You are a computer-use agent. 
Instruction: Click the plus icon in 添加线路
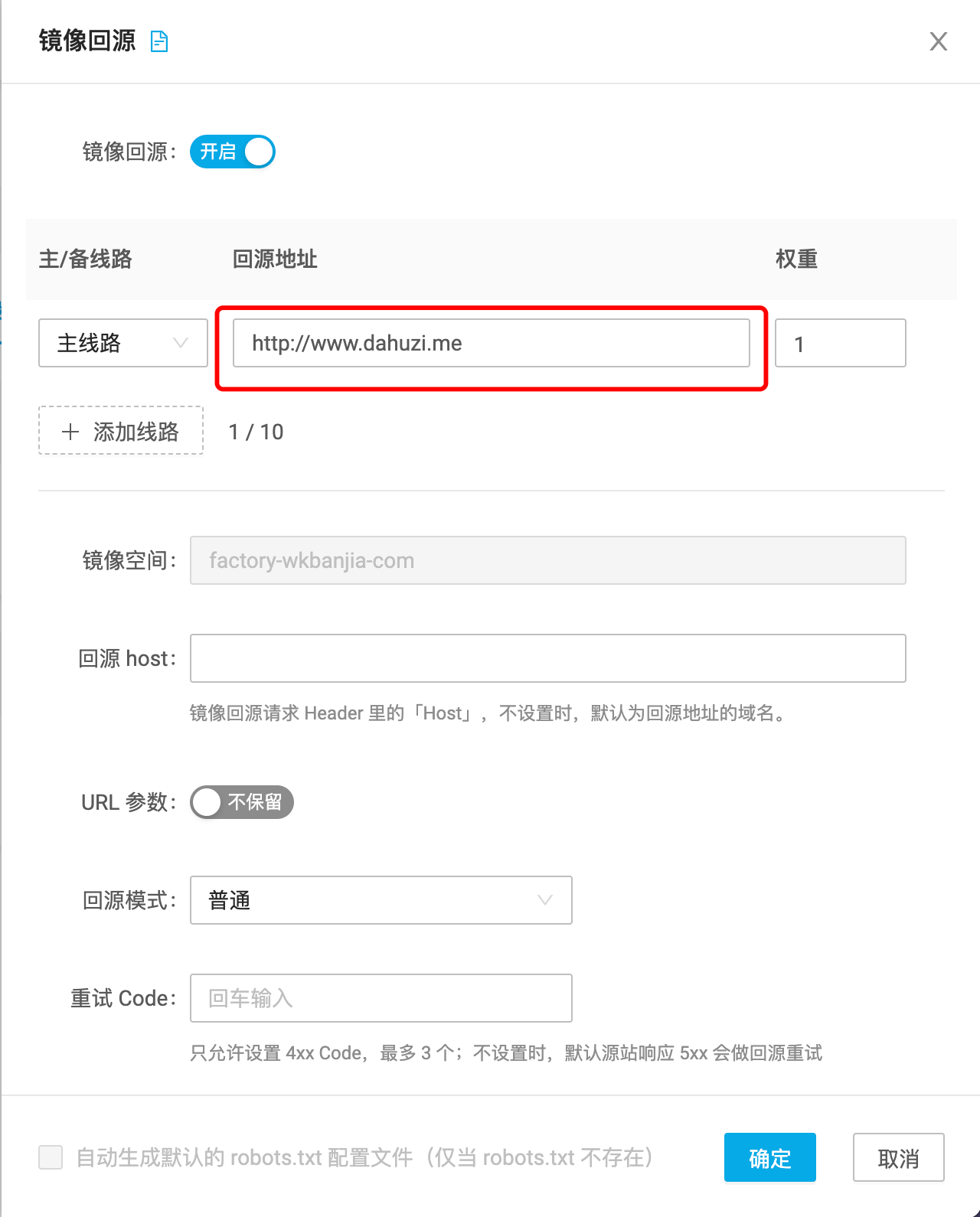click(x=70, y=432)
